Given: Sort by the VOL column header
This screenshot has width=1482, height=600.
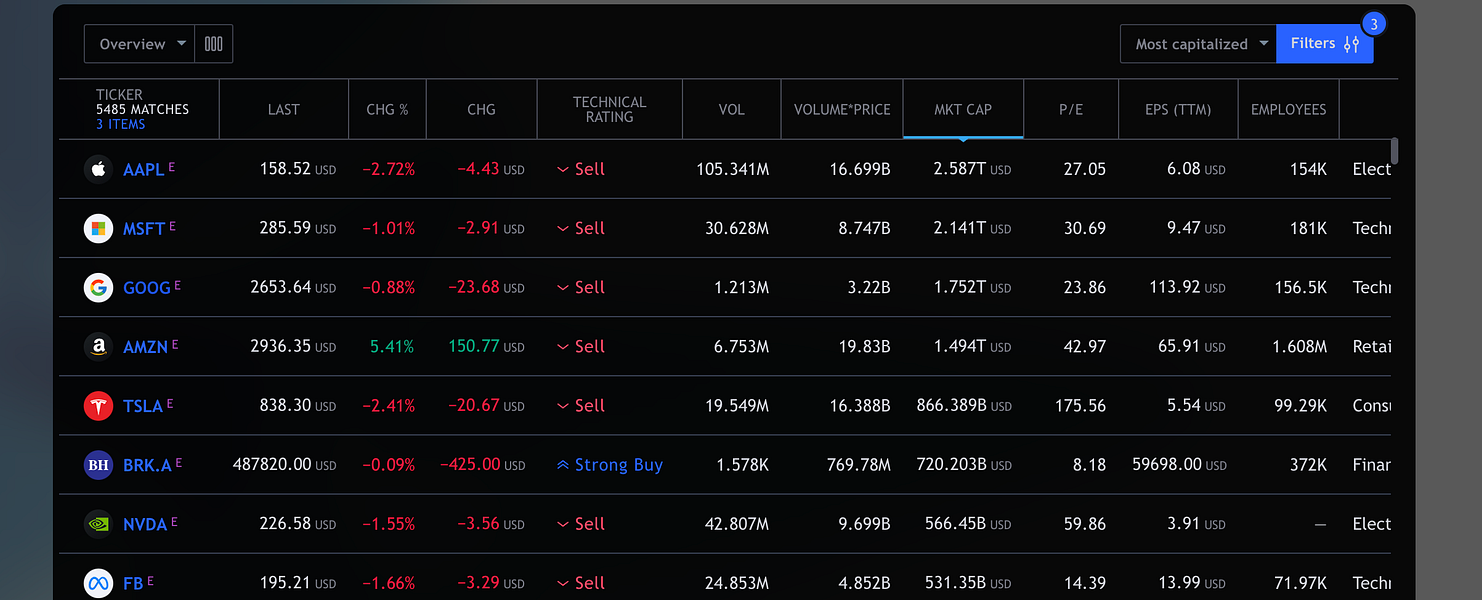Looking at the screenshot, I should [732, 109].
